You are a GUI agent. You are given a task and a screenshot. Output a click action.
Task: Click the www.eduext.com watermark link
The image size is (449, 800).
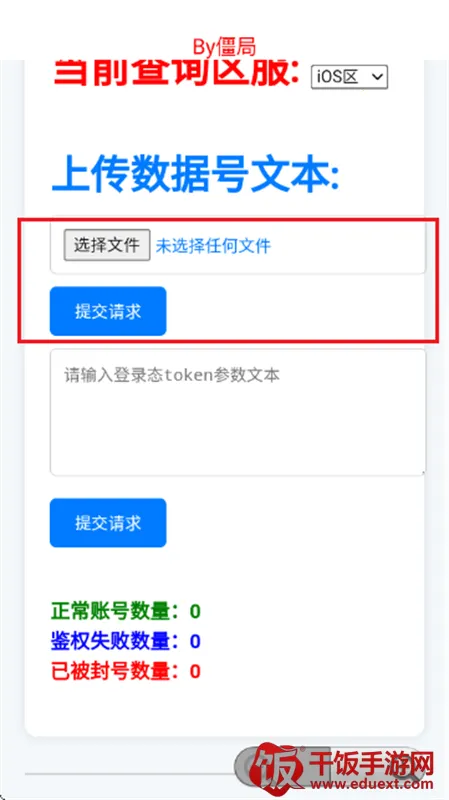pos(371,784)
